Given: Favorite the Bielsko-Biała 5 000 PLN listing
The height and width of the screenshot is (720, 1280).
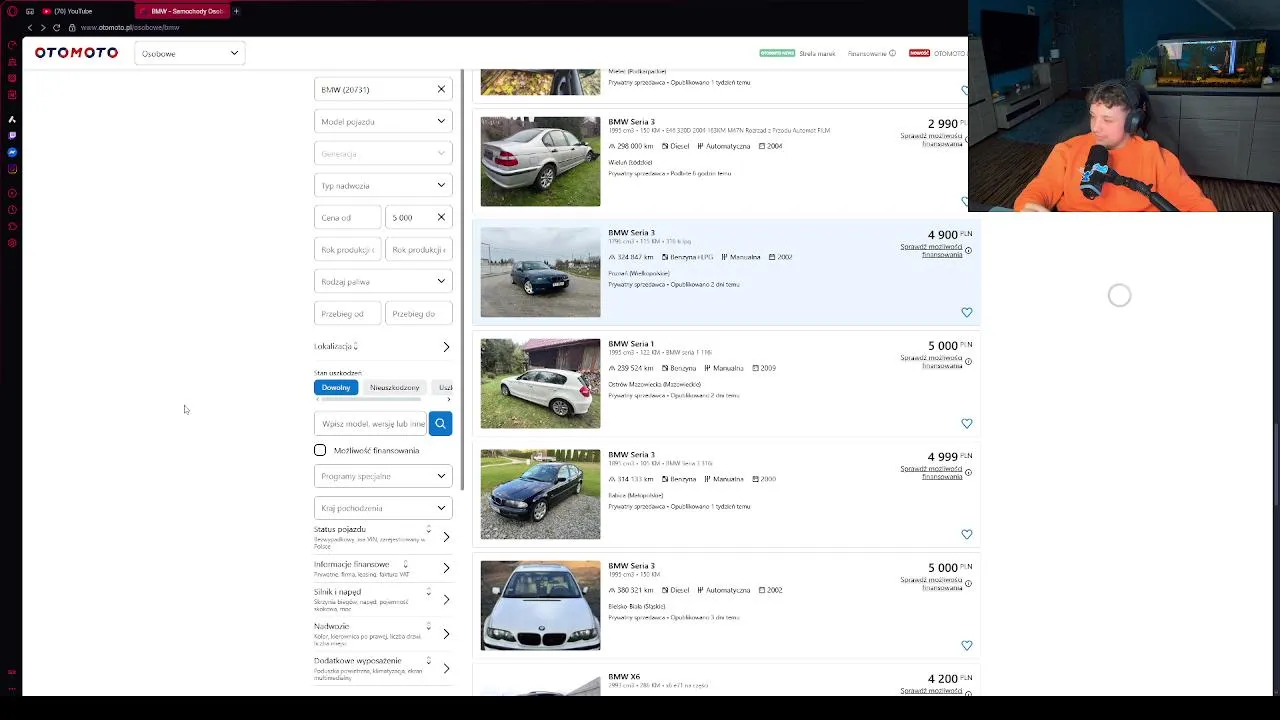Looking at the screenshot, I should pos(966,645).
